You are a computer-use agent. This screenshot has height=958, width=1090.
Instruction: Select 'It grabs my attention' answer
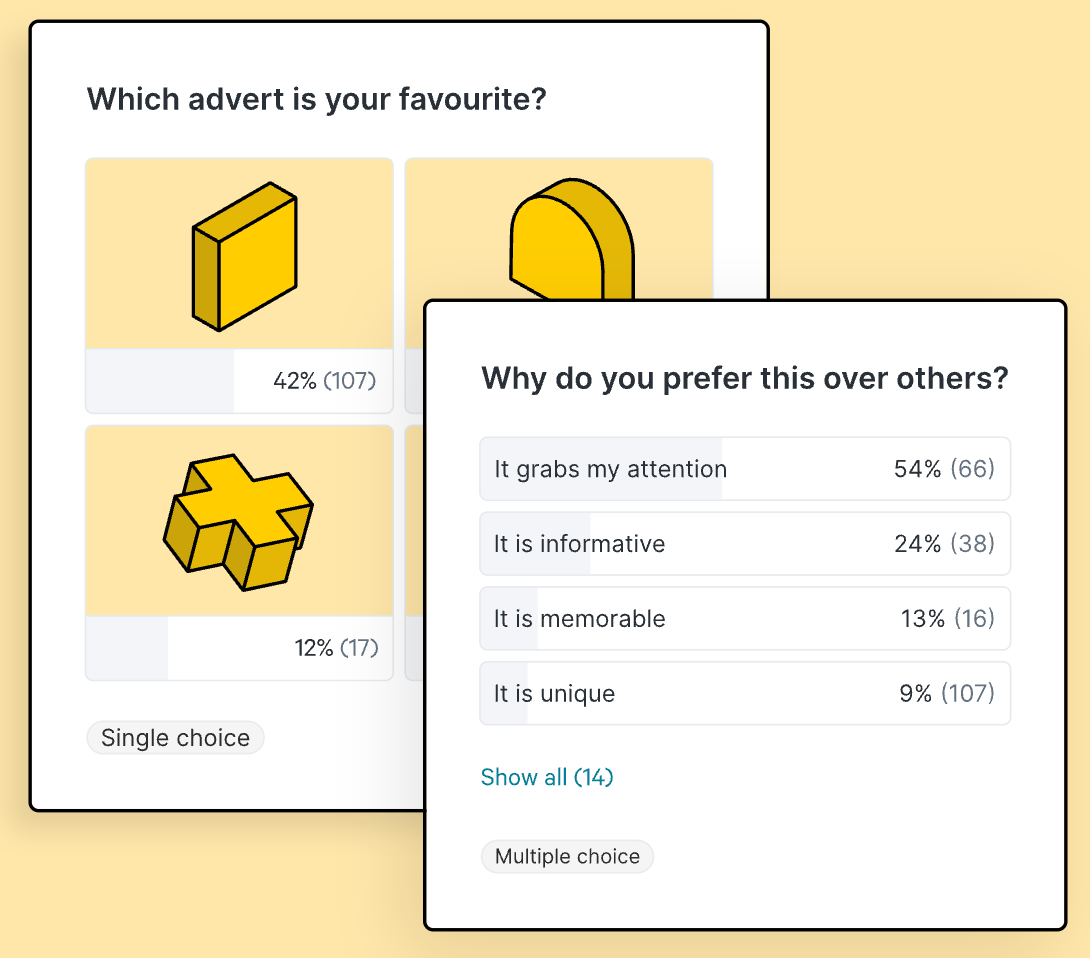click(x=610, y=469)
